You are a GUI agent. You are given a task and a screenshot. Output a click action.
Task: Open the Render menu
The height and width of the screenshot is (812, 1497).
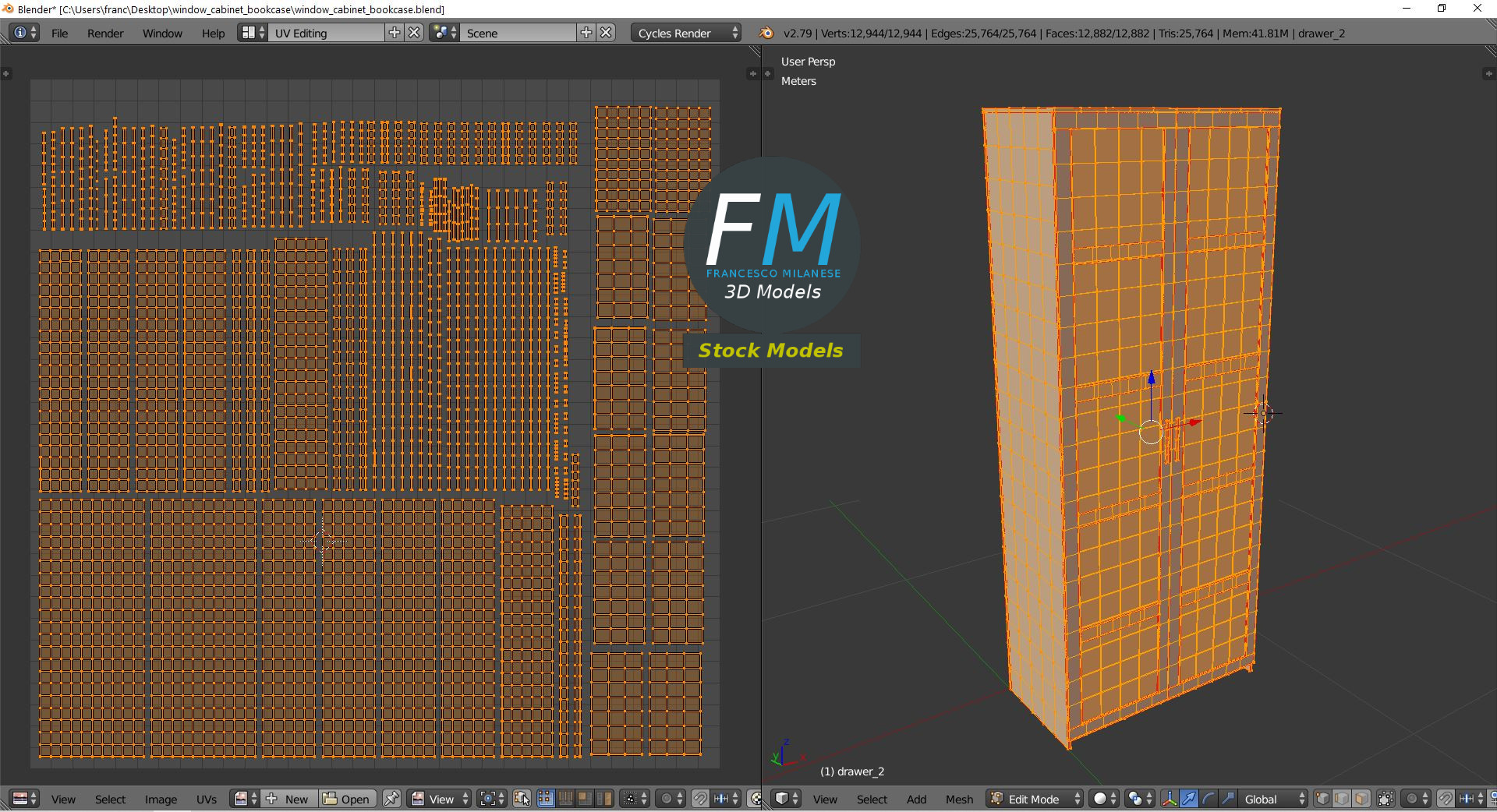[105, 34]
